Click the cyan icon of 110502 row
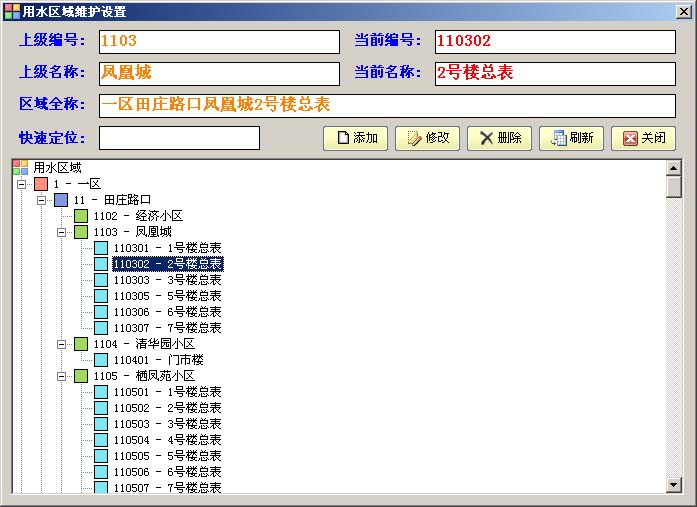The height and width of the screenshot is (507, 697). click(x=101, y=408)
